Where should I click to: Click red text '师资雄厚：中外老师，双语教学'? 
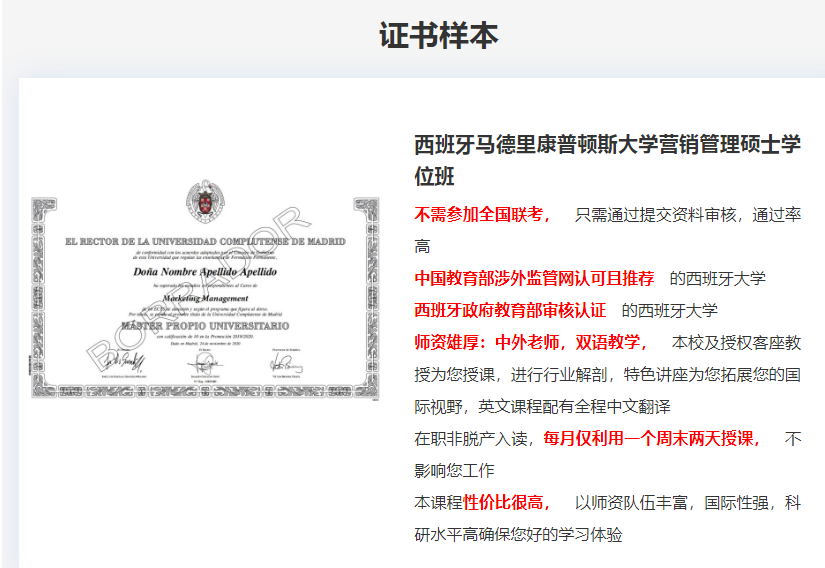(x=526, y=342)
